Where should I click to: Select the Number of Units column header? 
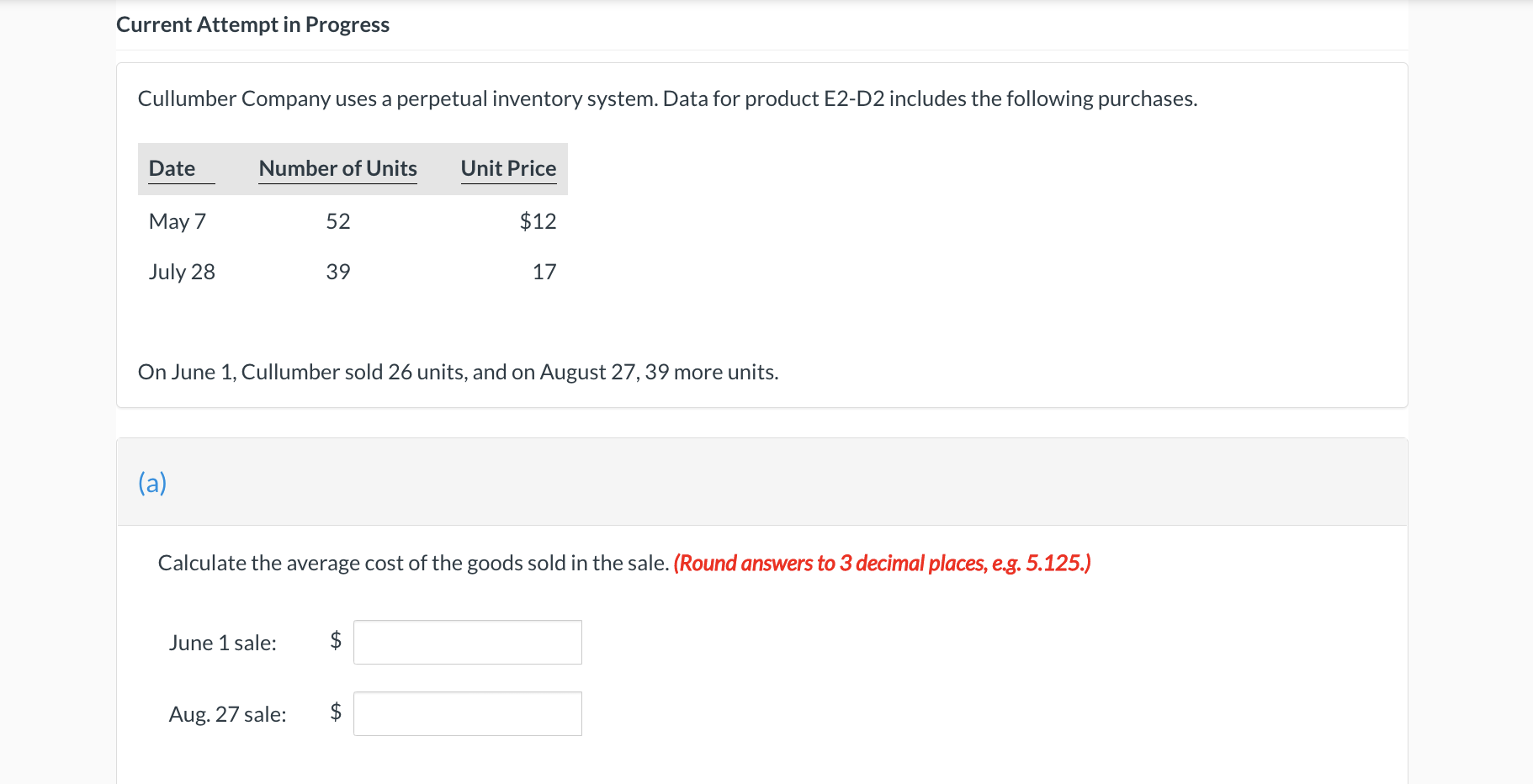click(x=337, y=168)
